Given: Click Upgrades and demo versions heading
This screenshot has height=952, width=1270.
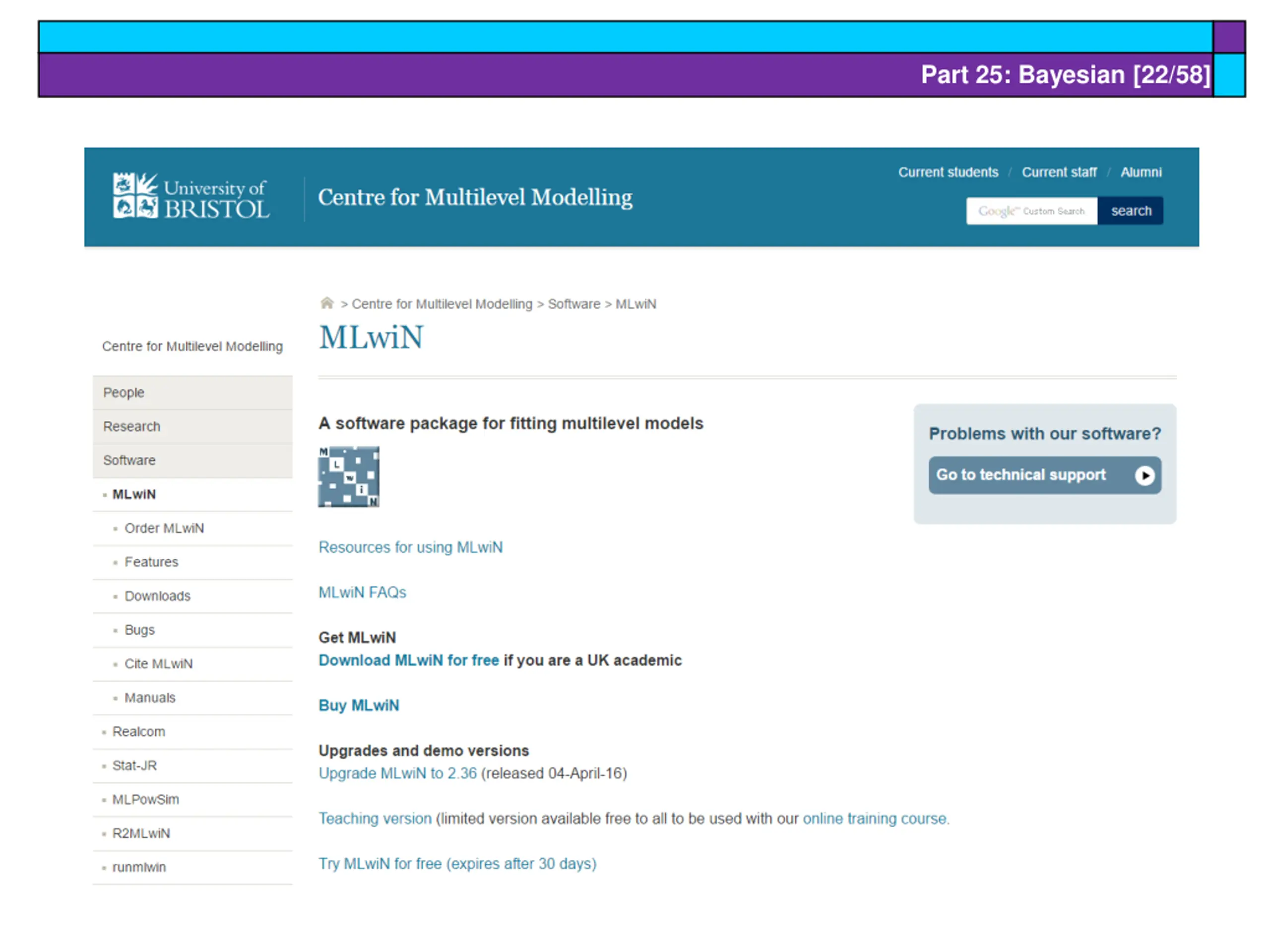Looking at the screenshot, I should (424, 751).
